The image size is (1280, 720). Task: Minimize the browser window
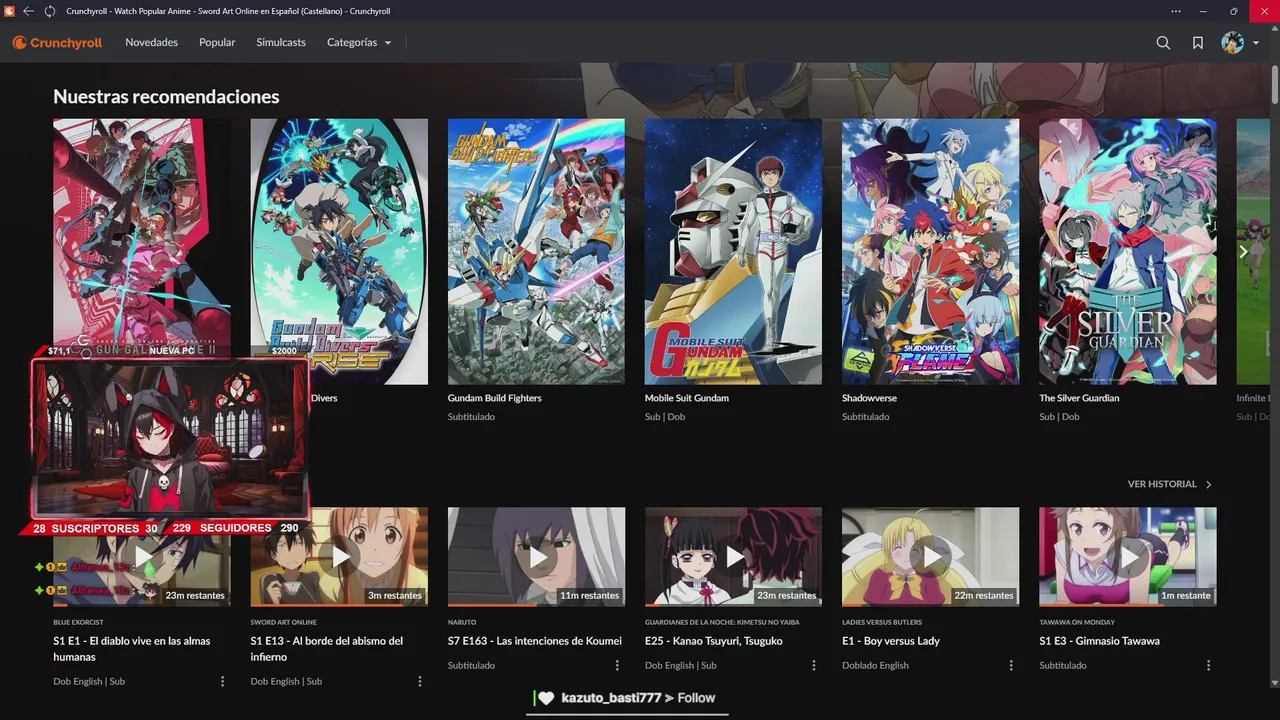pos(1205,11)
